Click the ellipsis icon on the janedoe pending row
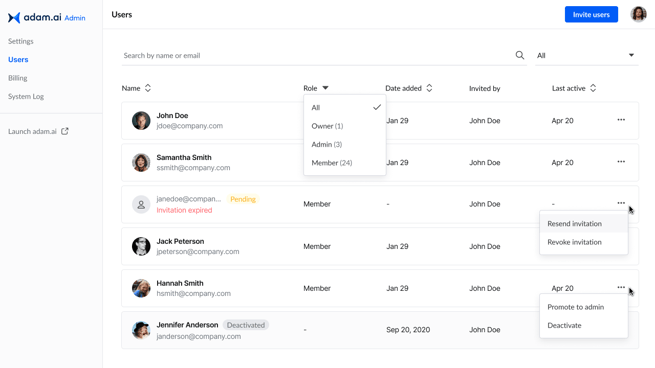Screen dimensions: 655x368 [x=621, y=203]
